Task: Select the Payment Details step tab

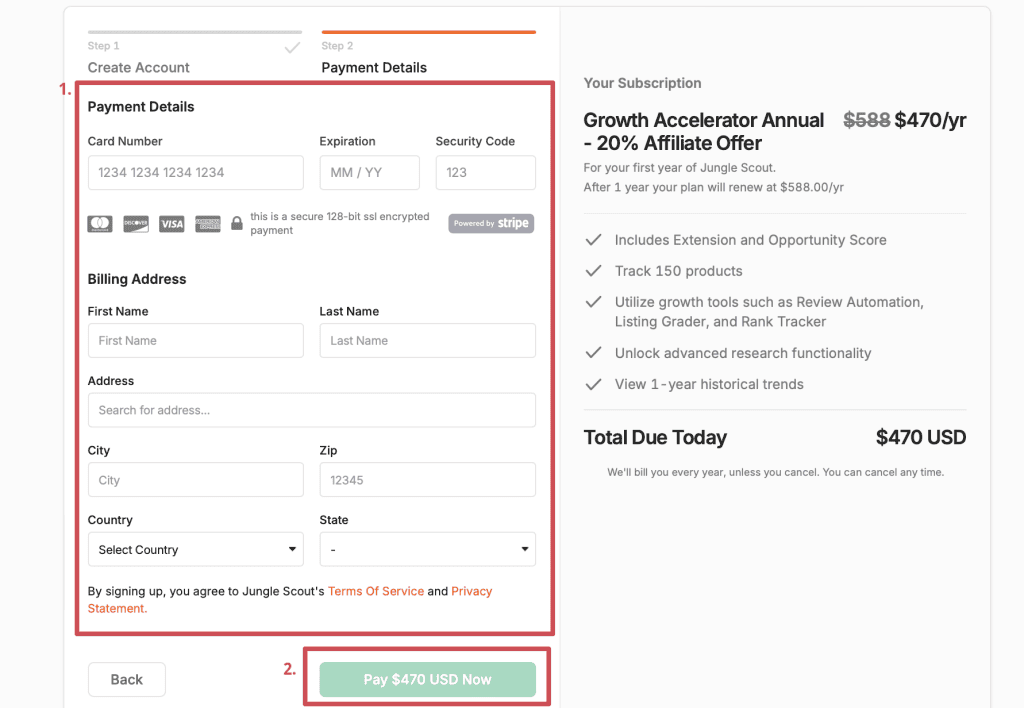Action: tap(374, 67)
